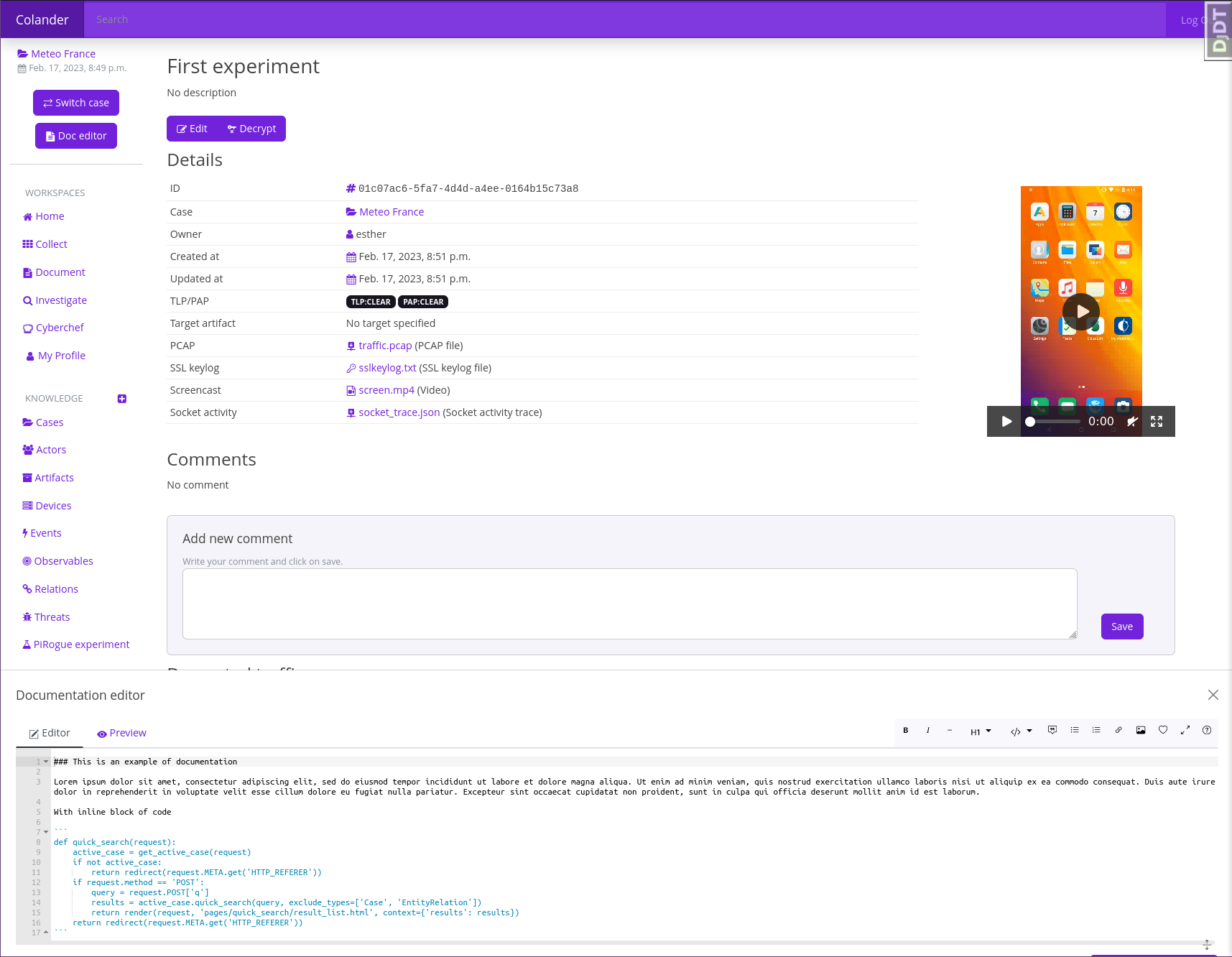Image resolution: width=1232 pixels, height=957 pixels.
Task: Insert an unordered bullet list
Action: (x=1075, y=731)
